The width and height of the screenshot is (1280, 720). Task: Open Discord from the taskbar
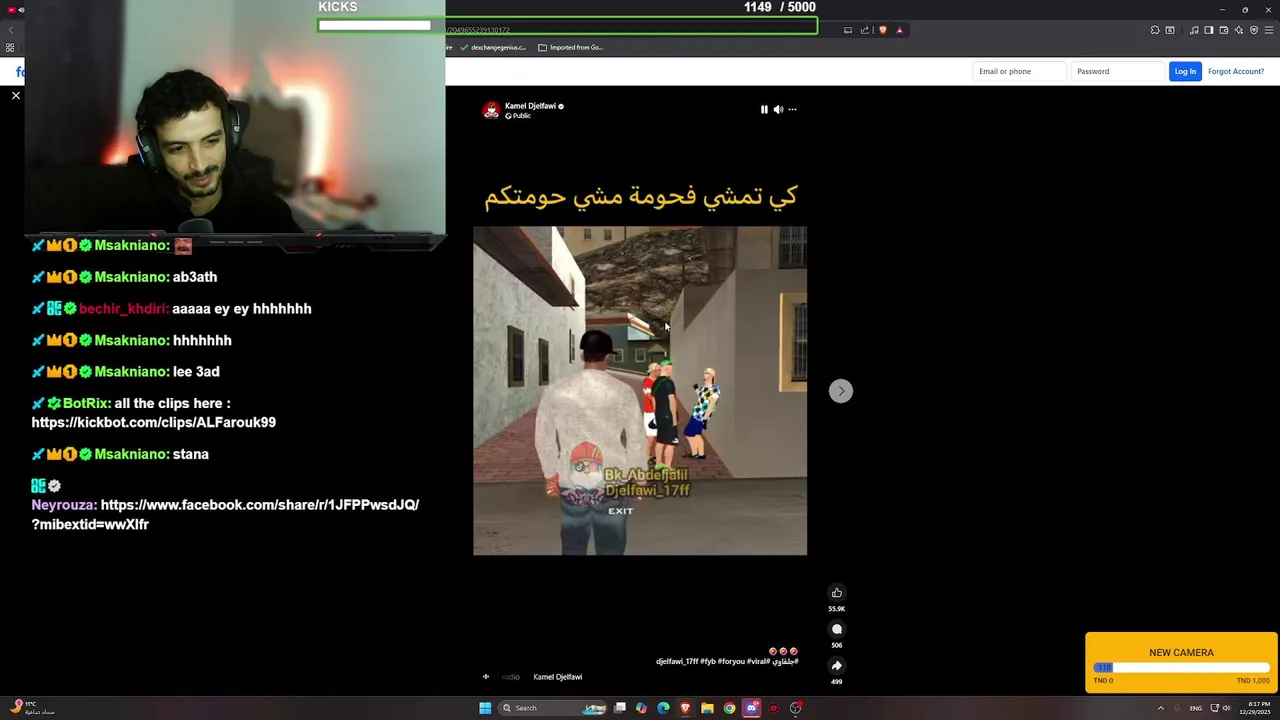click(x=752, y=708)
